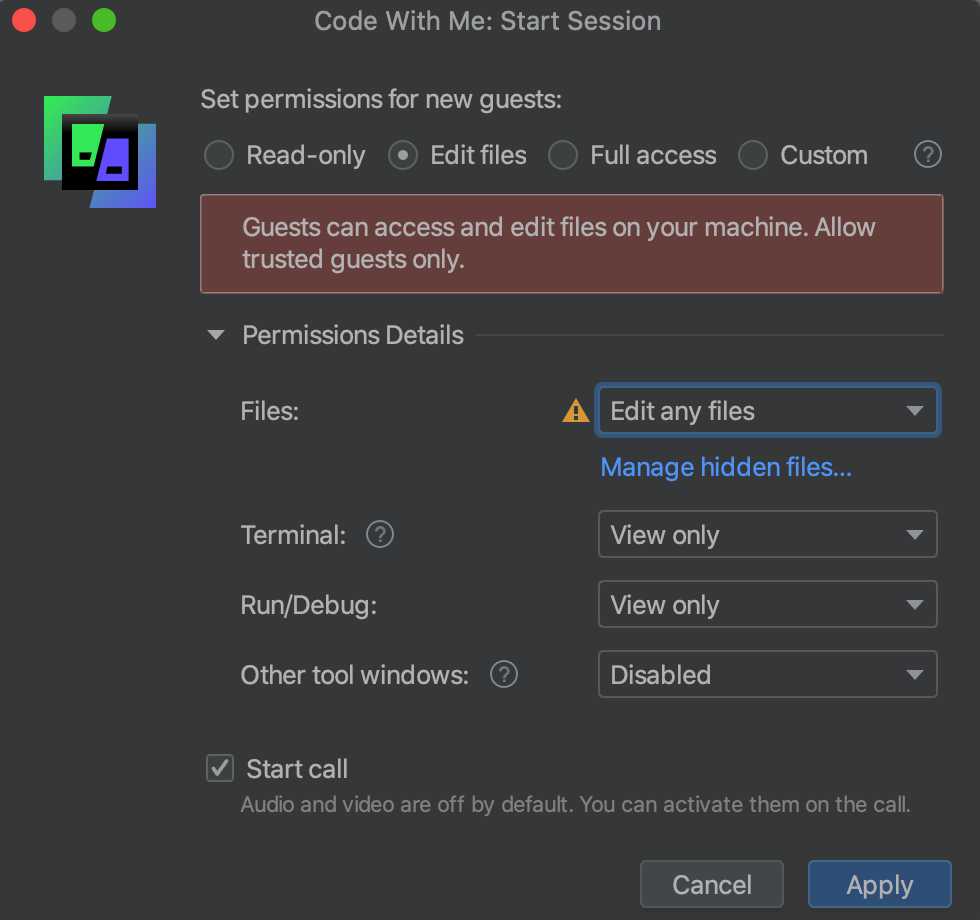
Task: Open the Other tool windows dropdown
Action: pos(767,675)
